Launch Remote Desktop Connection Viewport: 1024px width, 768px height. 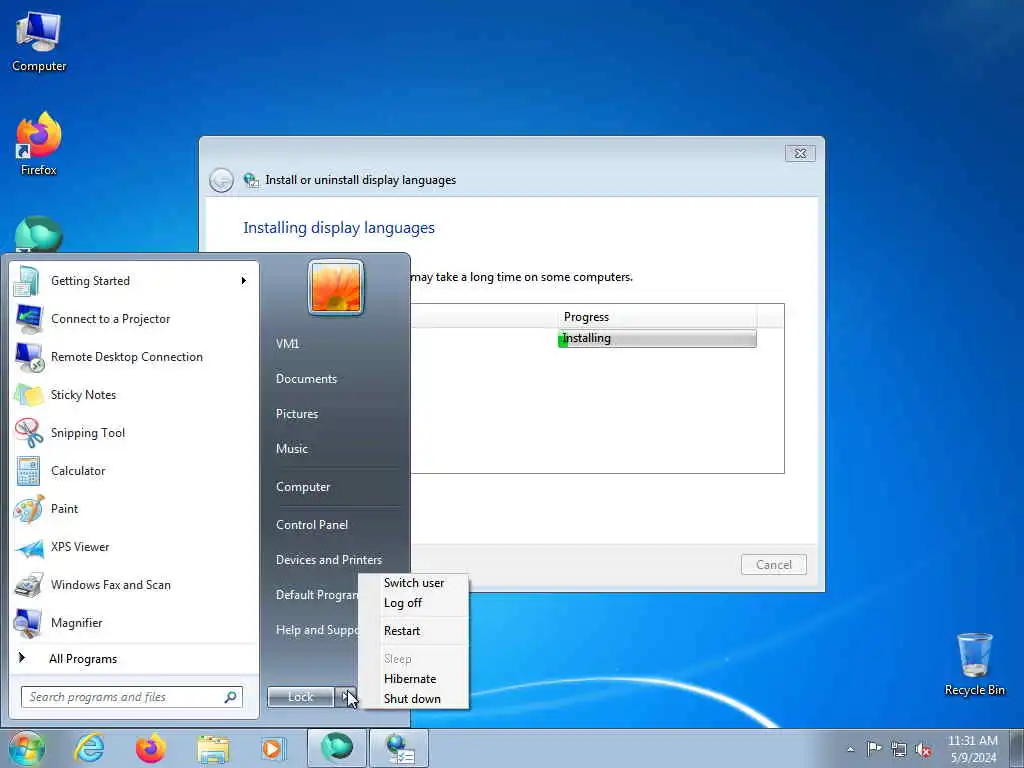point(135,357)
